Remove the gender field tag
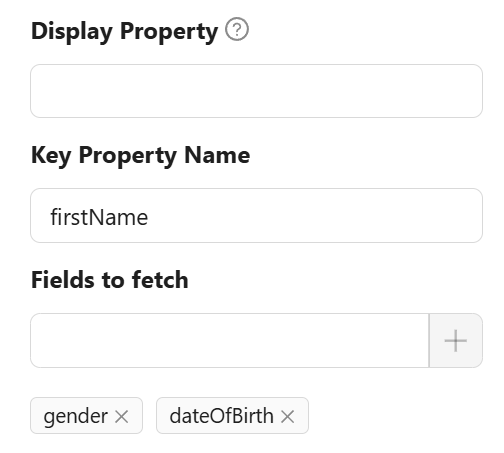 (x=122, y=416)
